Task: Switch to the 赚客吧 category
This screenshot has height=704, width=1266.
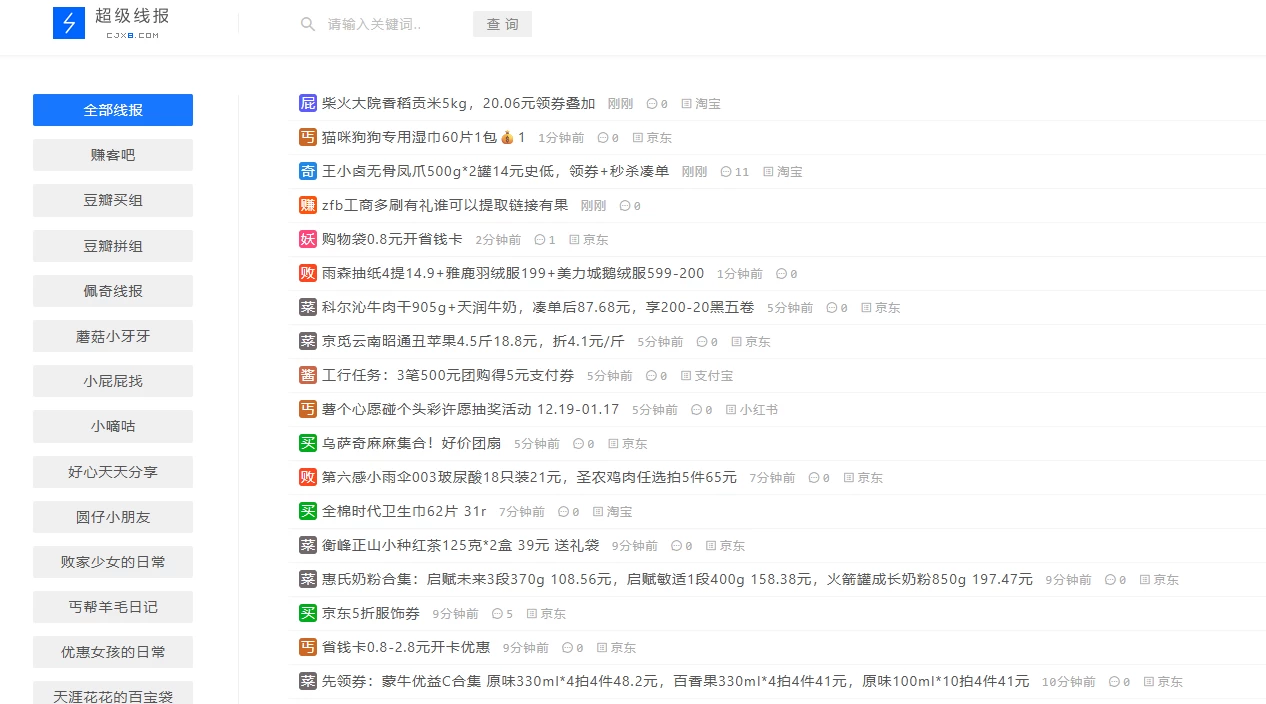Action: 112,155
